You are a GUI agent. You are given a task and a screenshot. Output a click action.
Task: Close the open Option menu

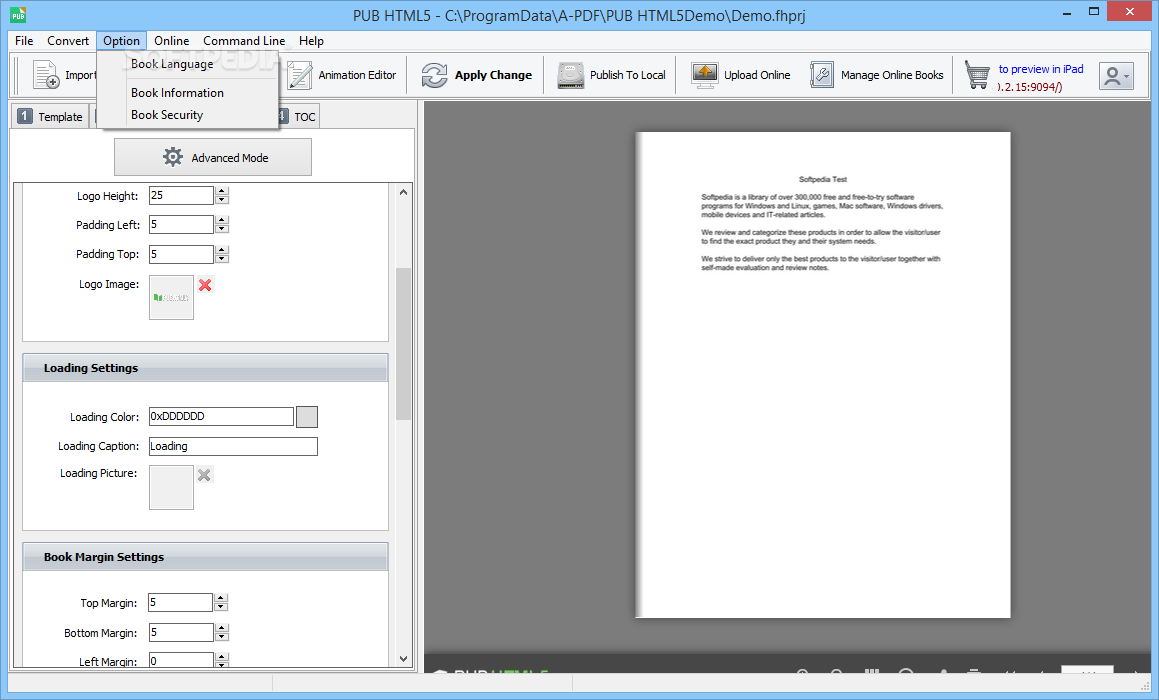tap(121, 41)
